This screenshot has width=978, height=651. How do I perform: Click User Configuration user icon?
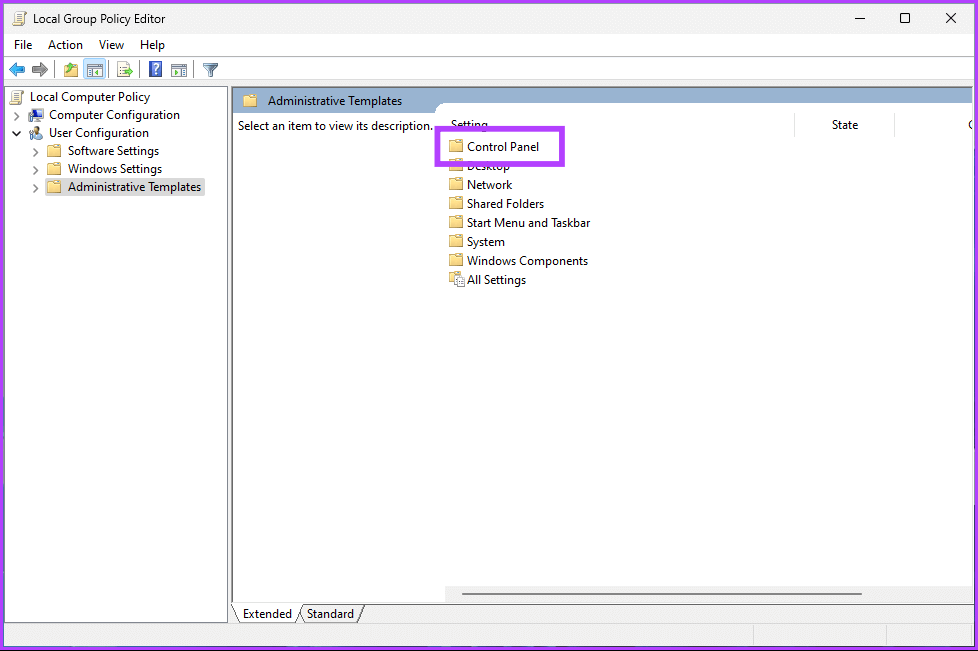[36, 133]
